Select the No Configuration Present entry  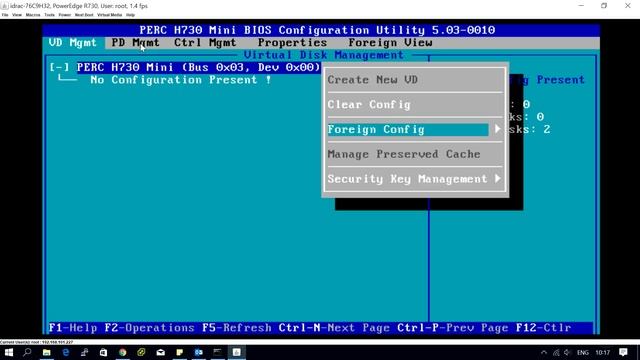(181, 80)
